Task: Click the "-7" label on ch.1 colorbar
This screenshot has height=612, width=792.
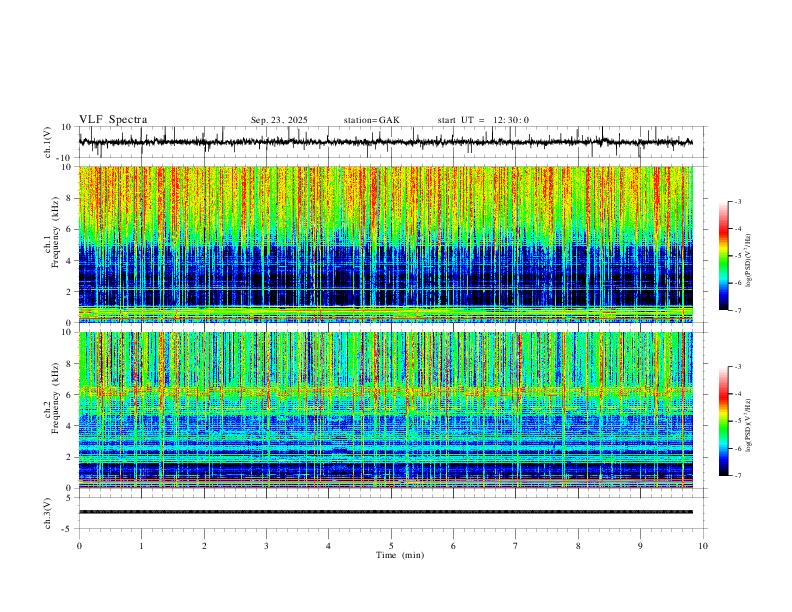Action: [x=737, y=310]
